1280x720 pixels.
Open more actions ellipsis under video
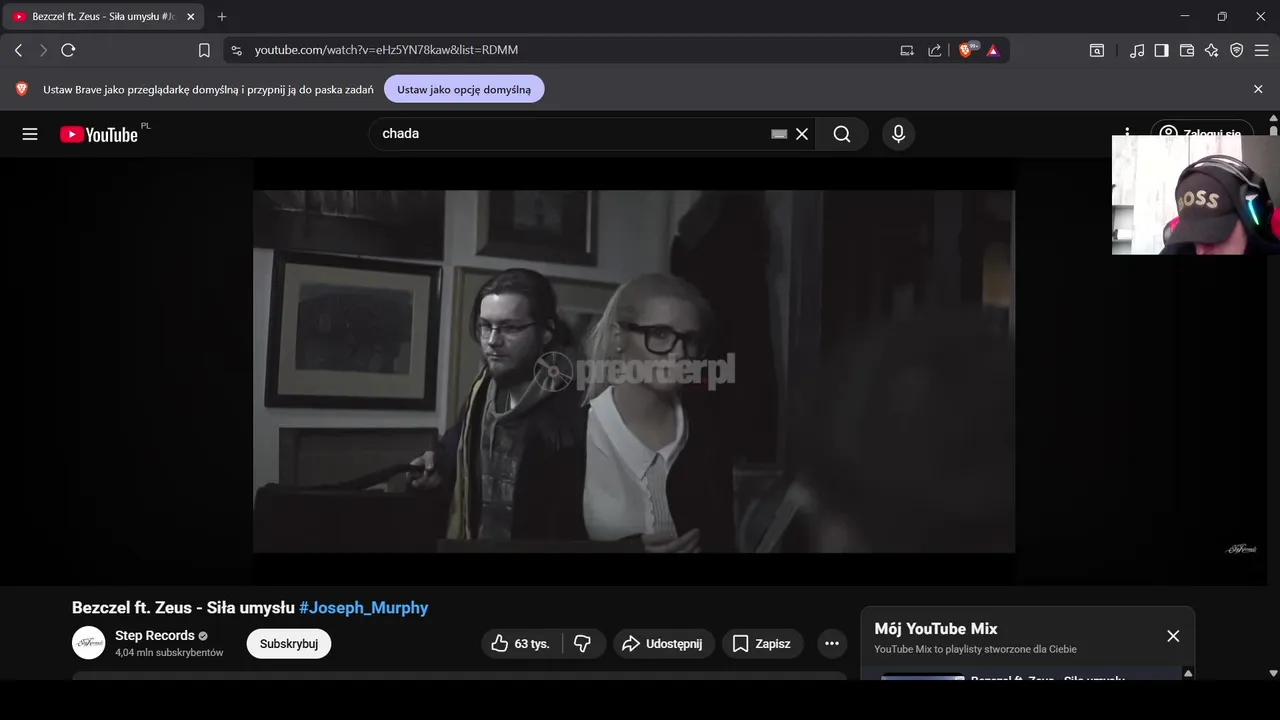pyautogui.click(x=832, y=644)
